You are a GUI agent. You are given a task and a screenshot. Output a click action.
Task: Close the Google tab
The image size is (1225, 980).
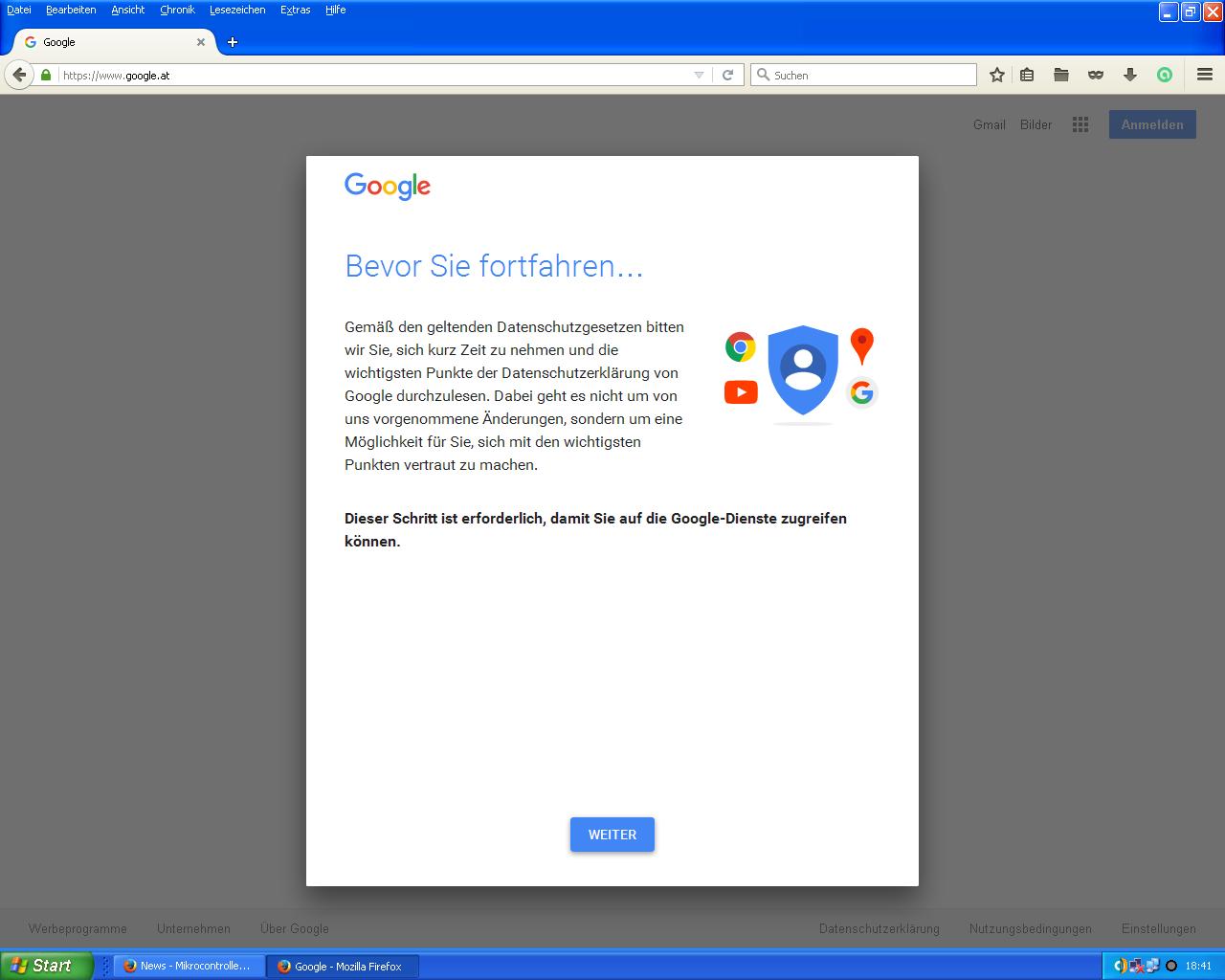[x=201, y=42]
